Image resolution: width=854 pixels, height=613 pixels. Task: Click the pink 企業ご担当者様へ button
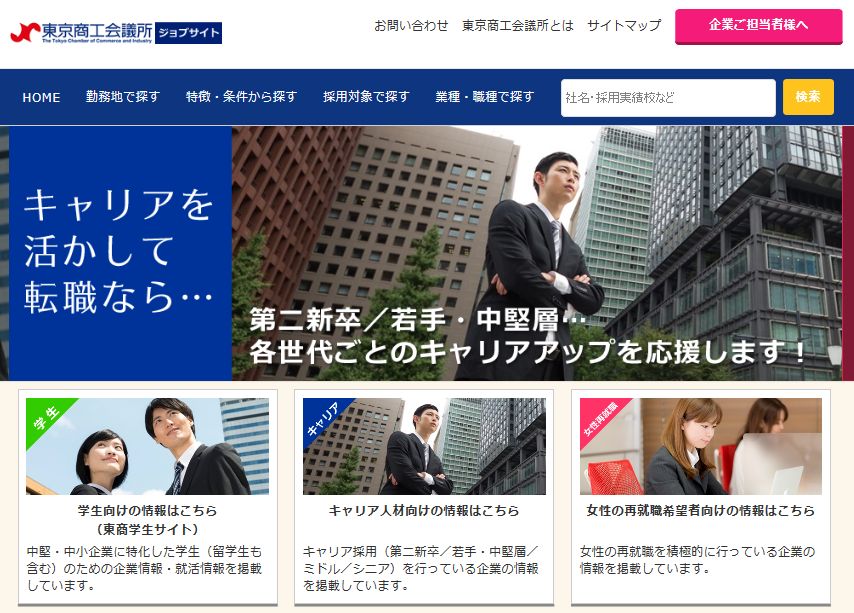click(x=759, y=26)
